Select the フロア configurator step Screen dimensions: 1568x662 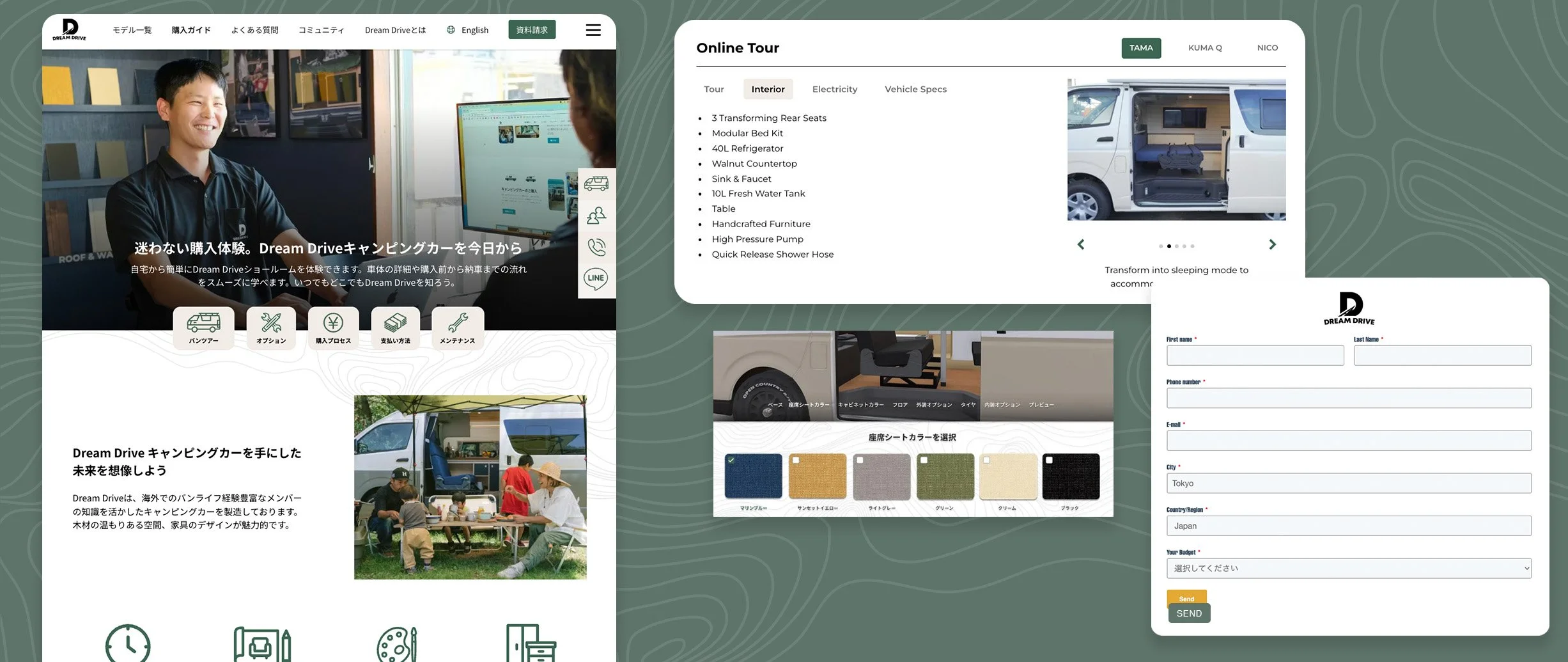(900, 405)
